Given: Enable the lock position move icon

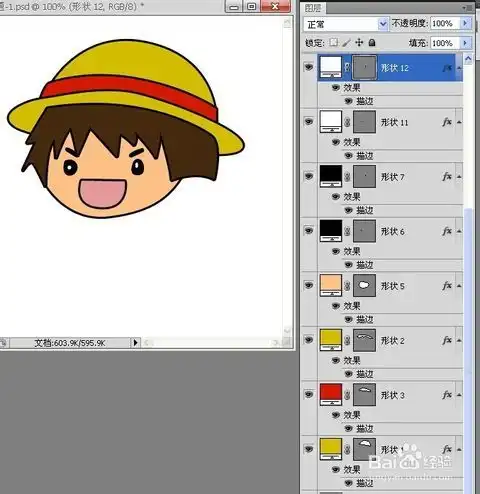Looking at the screenshot, I should 359,42.
